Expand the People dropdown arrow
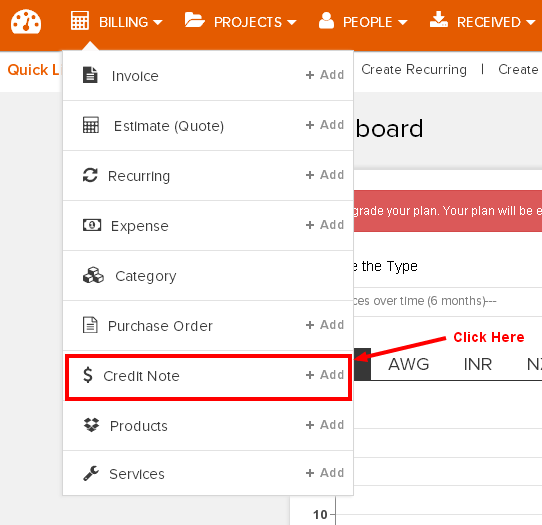 point(402,23)
